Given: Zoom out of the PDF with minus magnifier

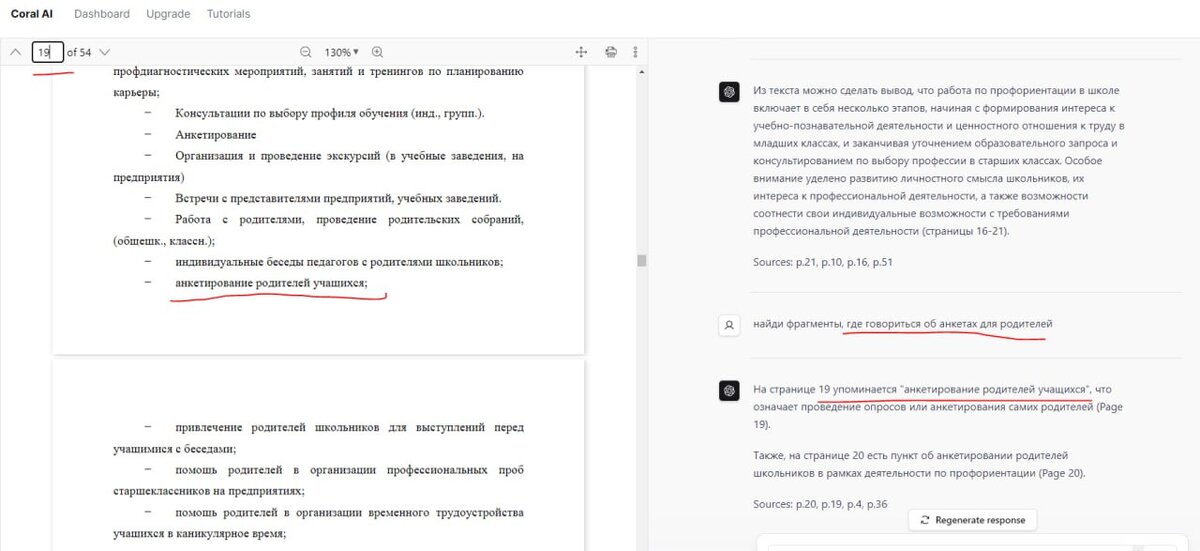Looking at the screenshot, I should click(x=306, y=52).
